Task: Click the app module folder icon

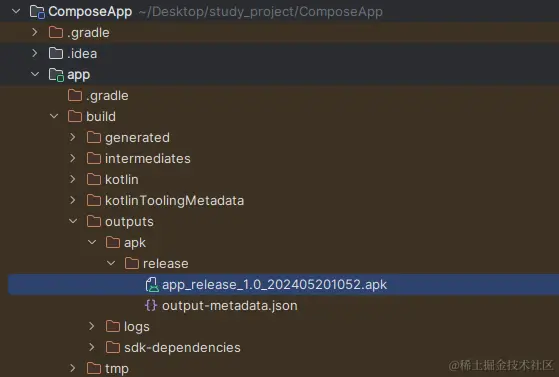Action: [56, 75]
